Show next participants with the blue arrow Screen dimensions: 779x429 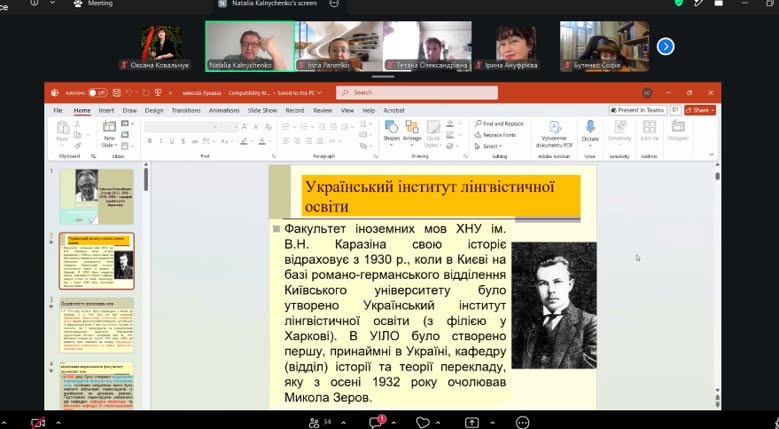[x=665, y=47]
